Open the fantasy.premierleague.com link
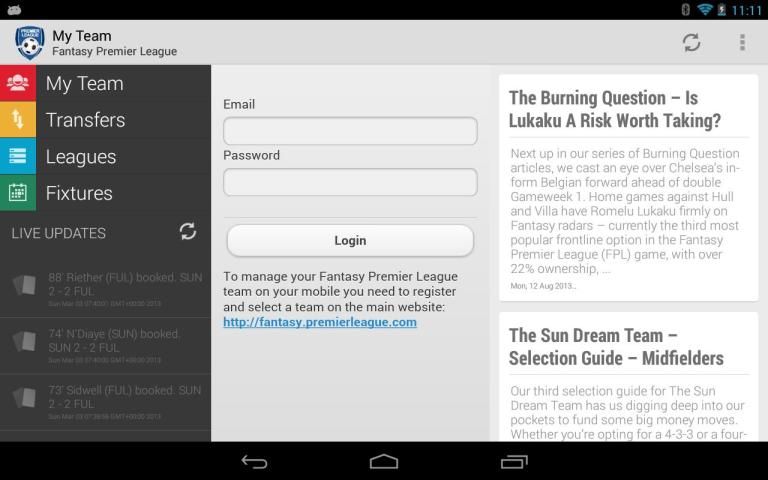 [x=320, y=322]
